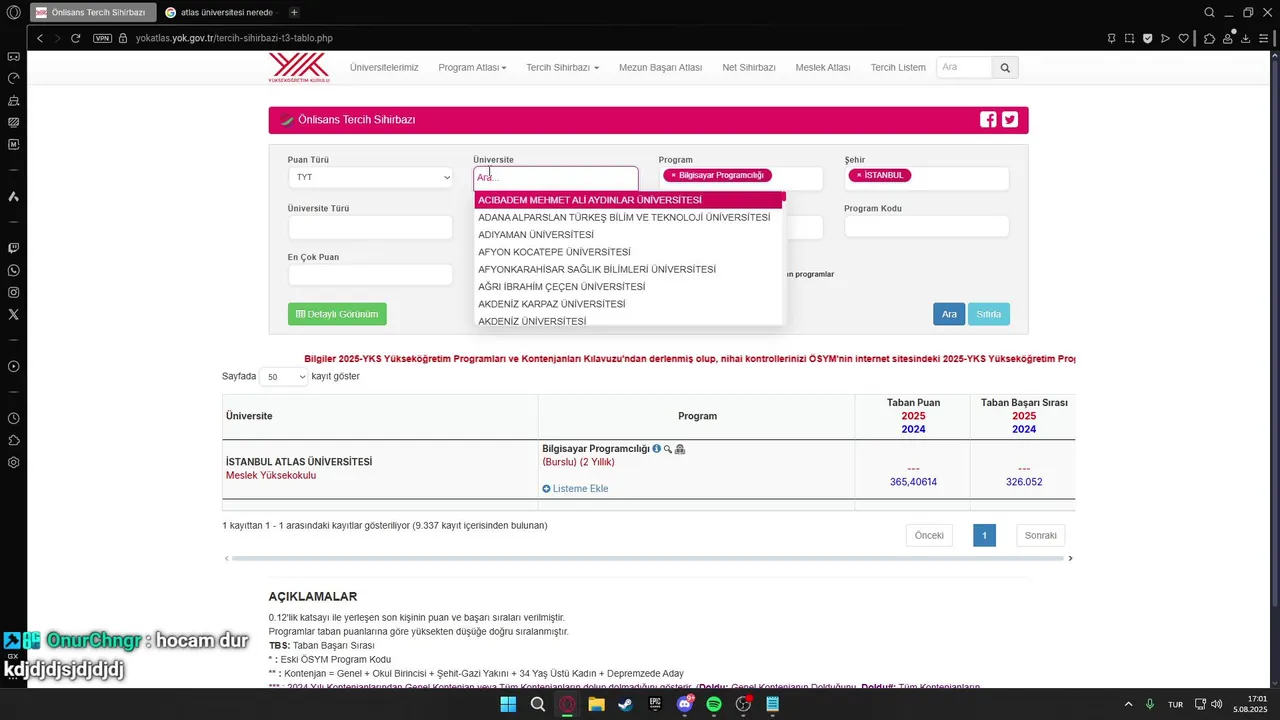Image resolution: width=1280 pixels, height=720 pixels.
Task: Select AĞRI İBRAHİM ÇEÇEN ÜNİVERSİTESİ option
Action: 628,287
